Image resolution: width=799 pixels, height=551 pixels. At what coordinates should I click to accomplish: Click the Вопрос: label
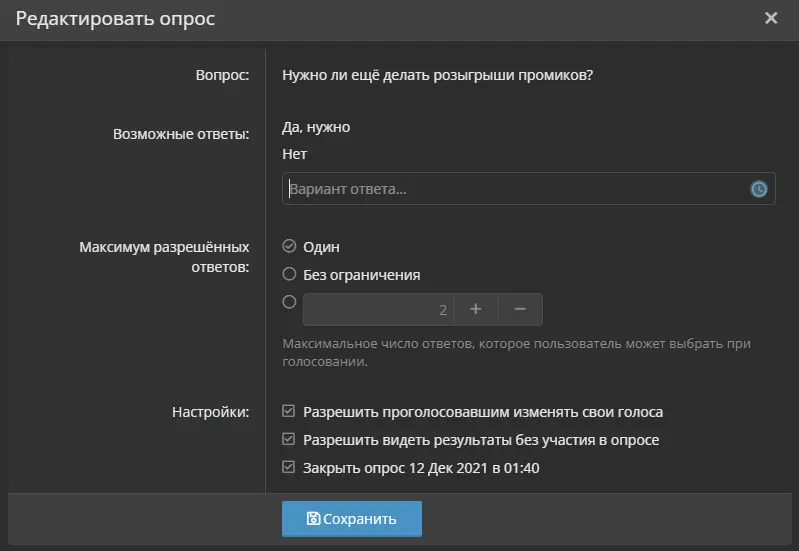click(223, 75)
